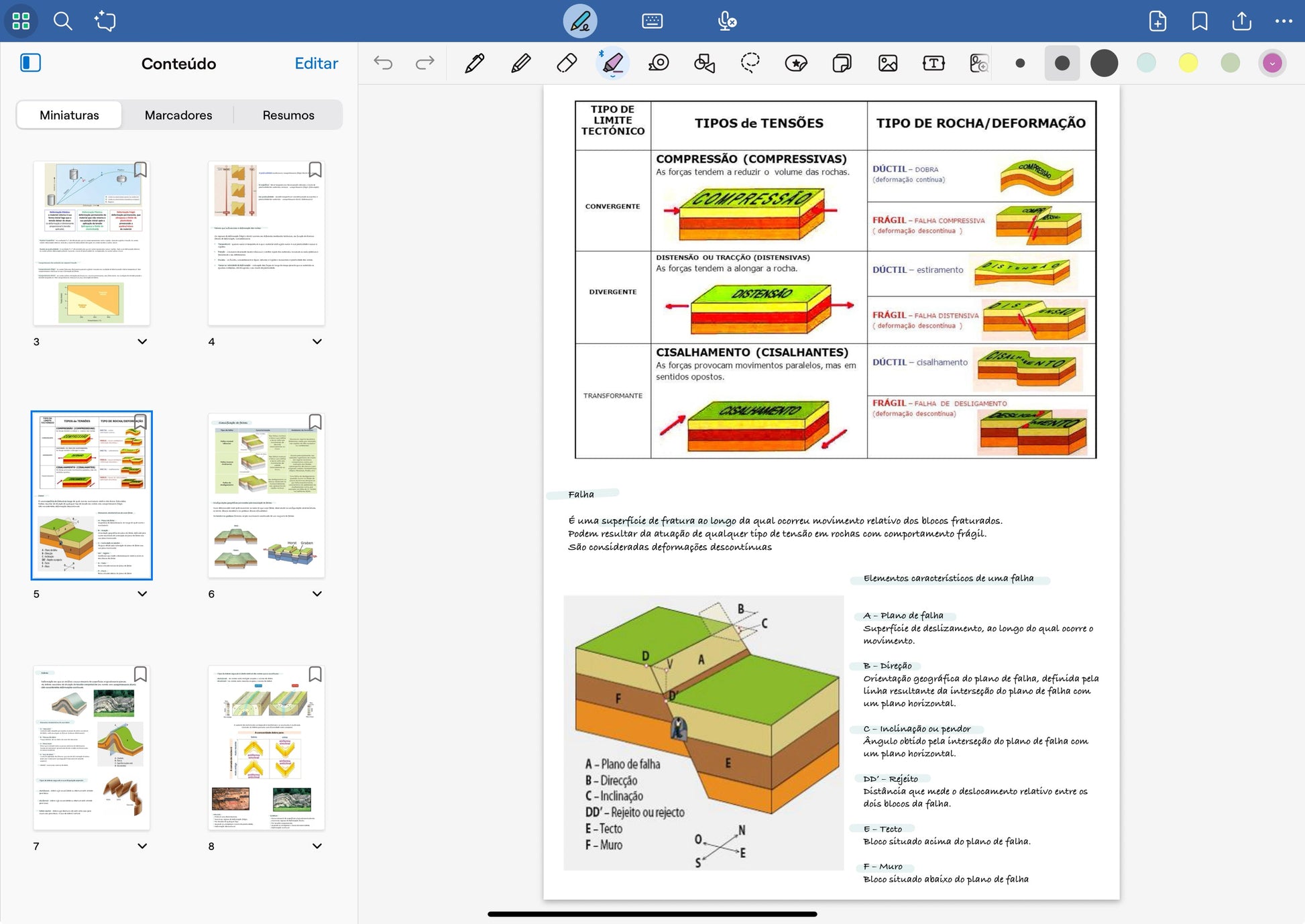Click the Undo arrow
The width and height of the screenshot is (1305, 924).
(x=383, y=63)
